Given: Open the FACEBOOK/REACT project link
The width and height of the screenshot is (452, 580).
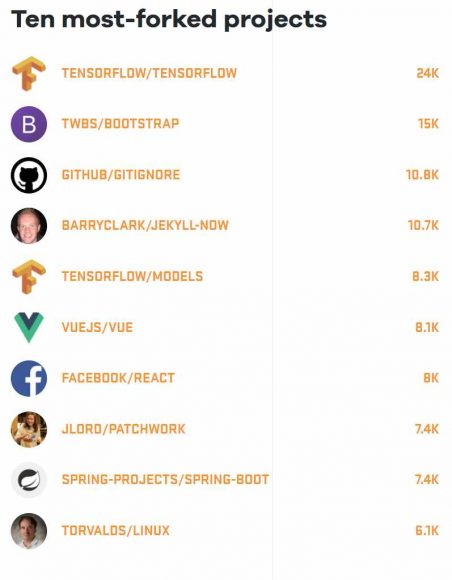Looking at the screenshot, I should click(118, 378).
